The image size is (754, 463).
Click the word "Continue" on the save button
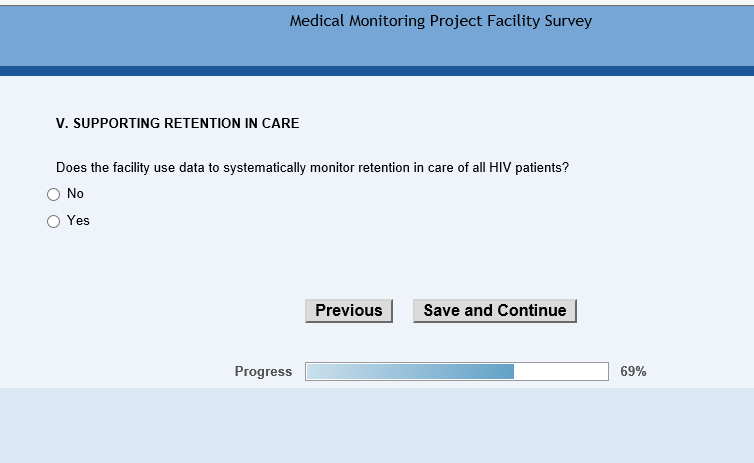tap(531, 311)
